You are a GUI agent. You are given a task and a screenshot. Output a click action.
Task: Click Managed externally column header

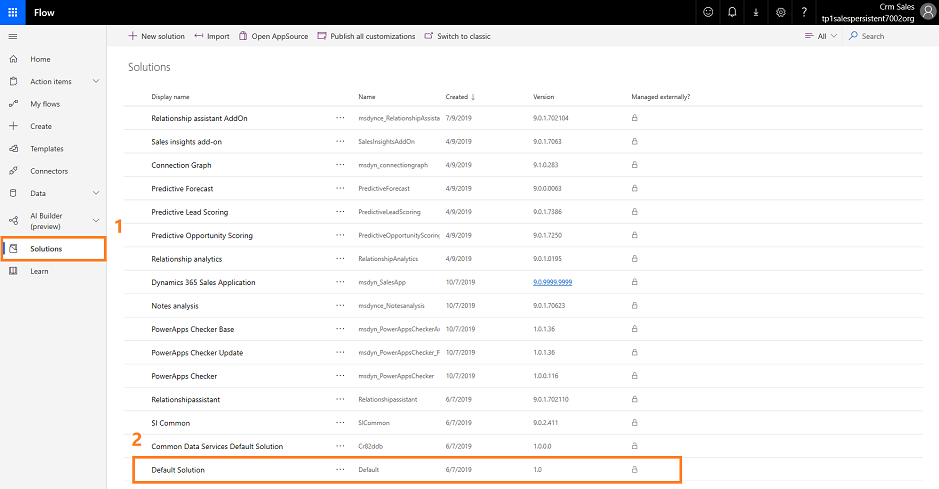pos(661,96)
